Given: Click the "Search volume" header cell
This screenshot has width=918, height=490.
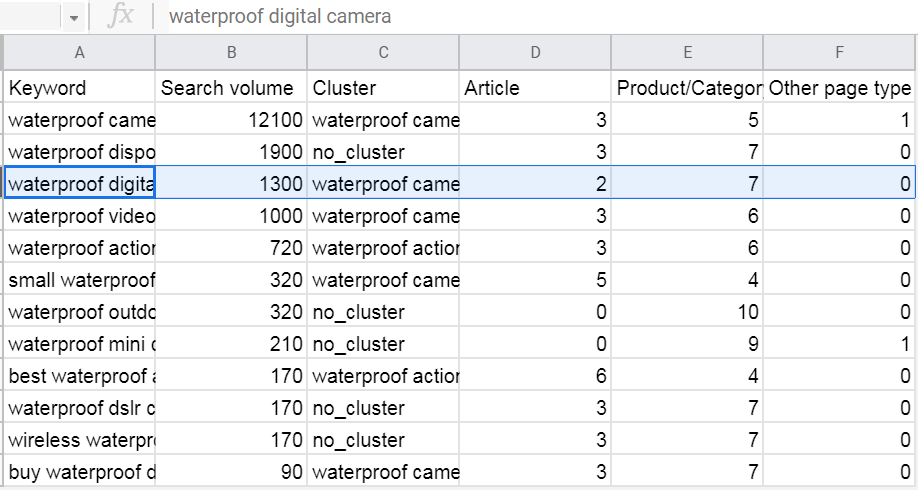Looking at the screenshot, I should click(x=231, y=88).
